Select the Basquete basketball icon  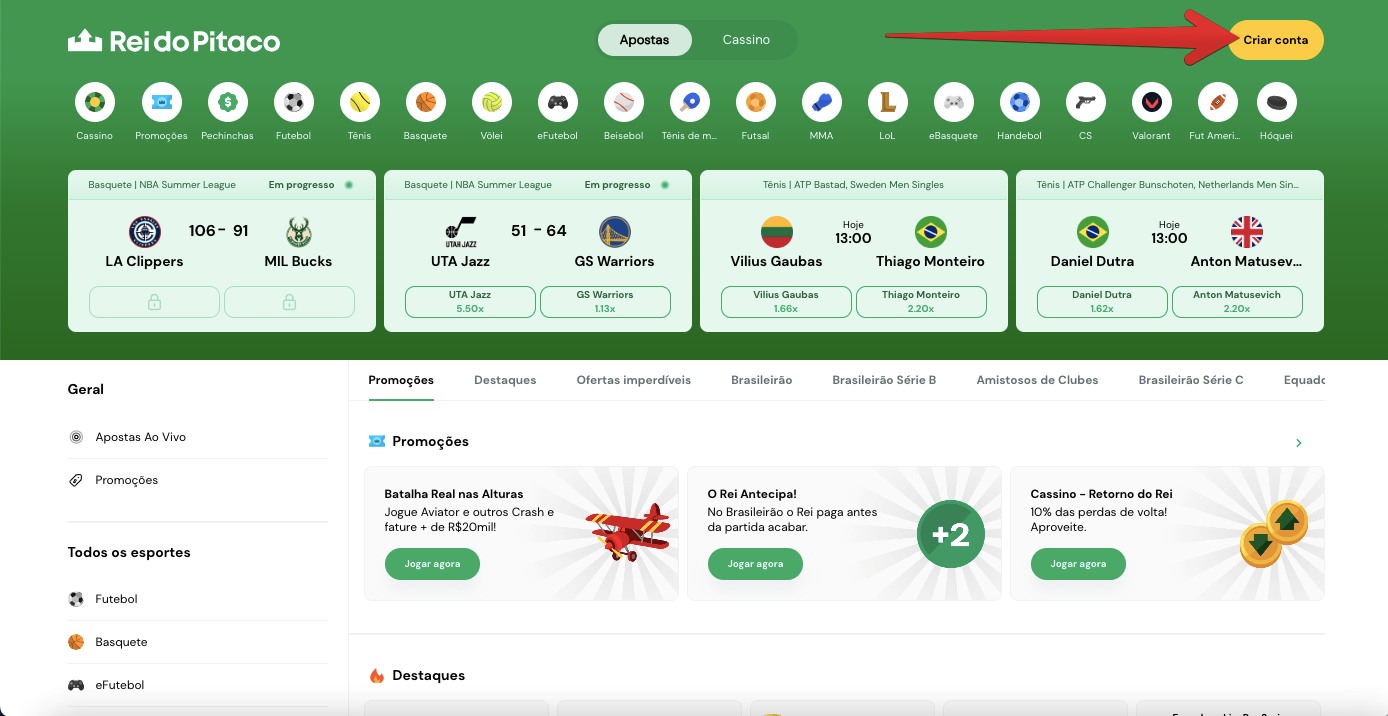pyautogui.click(x=426, y=102)
